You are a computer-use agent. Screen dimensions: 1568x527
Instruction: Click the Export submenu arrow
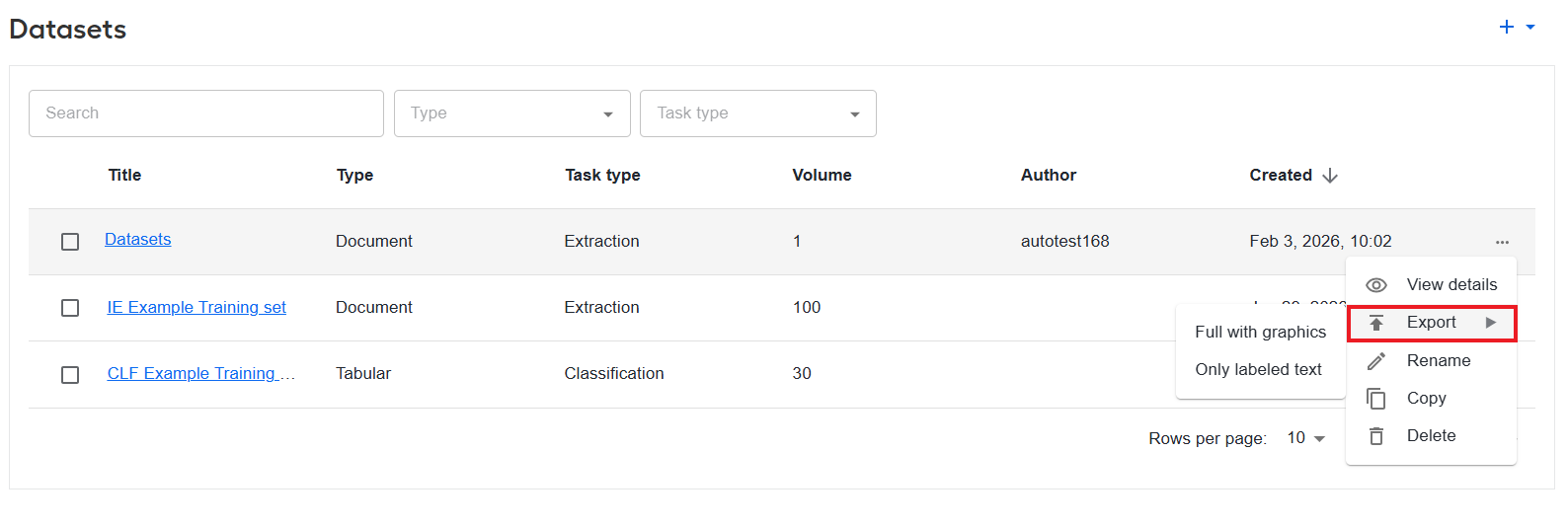[x=1491, y=323]
